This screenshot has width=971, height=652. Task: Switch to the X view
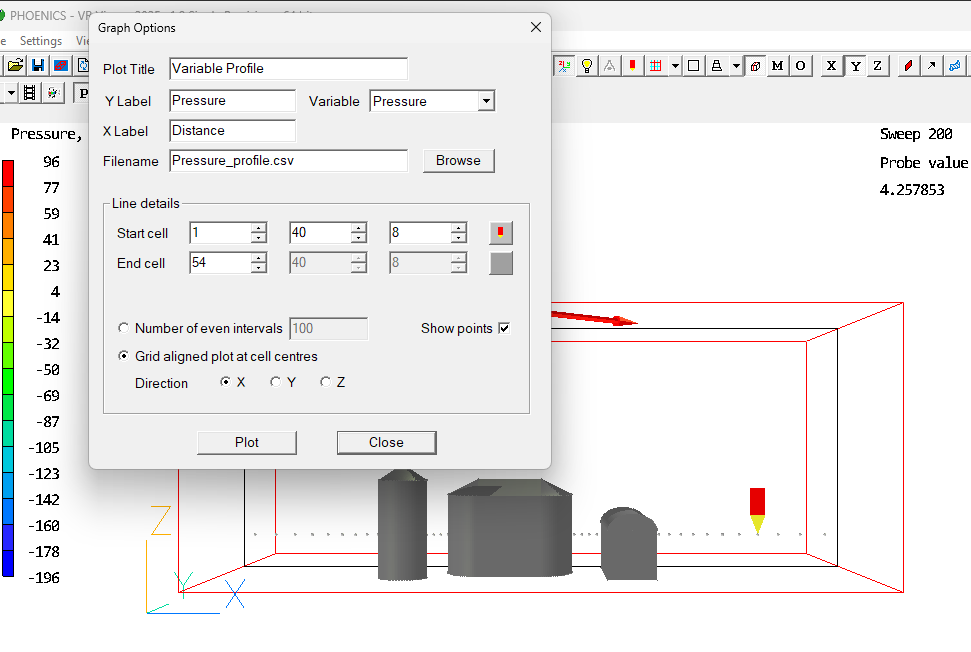pyautogui.click(x=830, y=65)
